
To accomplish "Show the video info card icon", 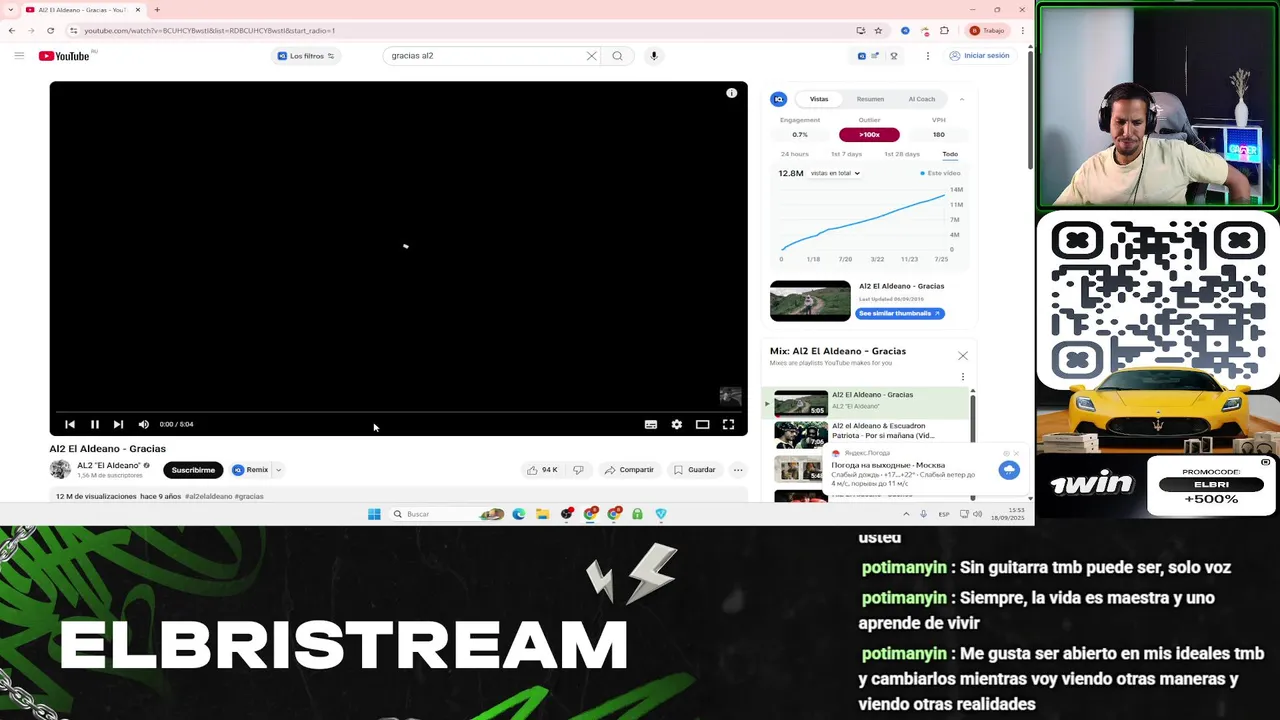I will pos(732,93).
